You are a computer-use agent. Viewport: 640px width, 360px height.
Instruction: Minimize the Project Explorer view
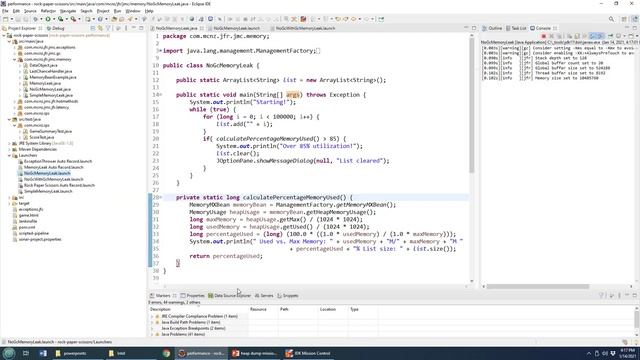(x=133, y=28)
